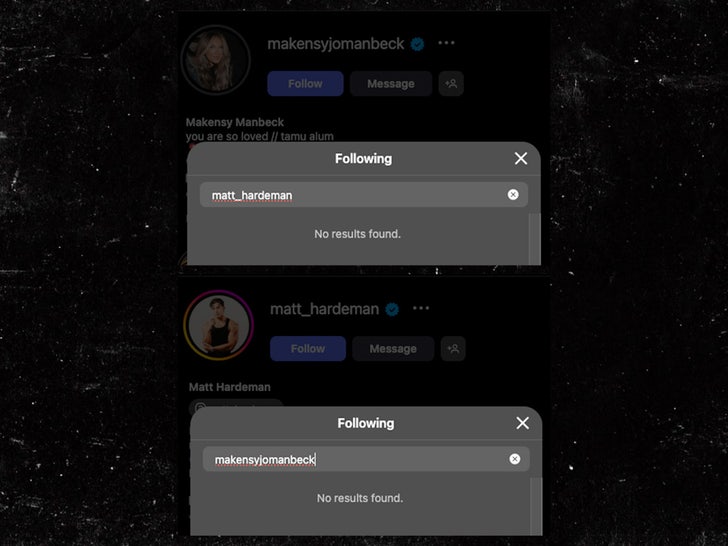Screen dimensions: 728x546
Task: Open the three-dot options for matt_hardeman
Action: (421, 308)
